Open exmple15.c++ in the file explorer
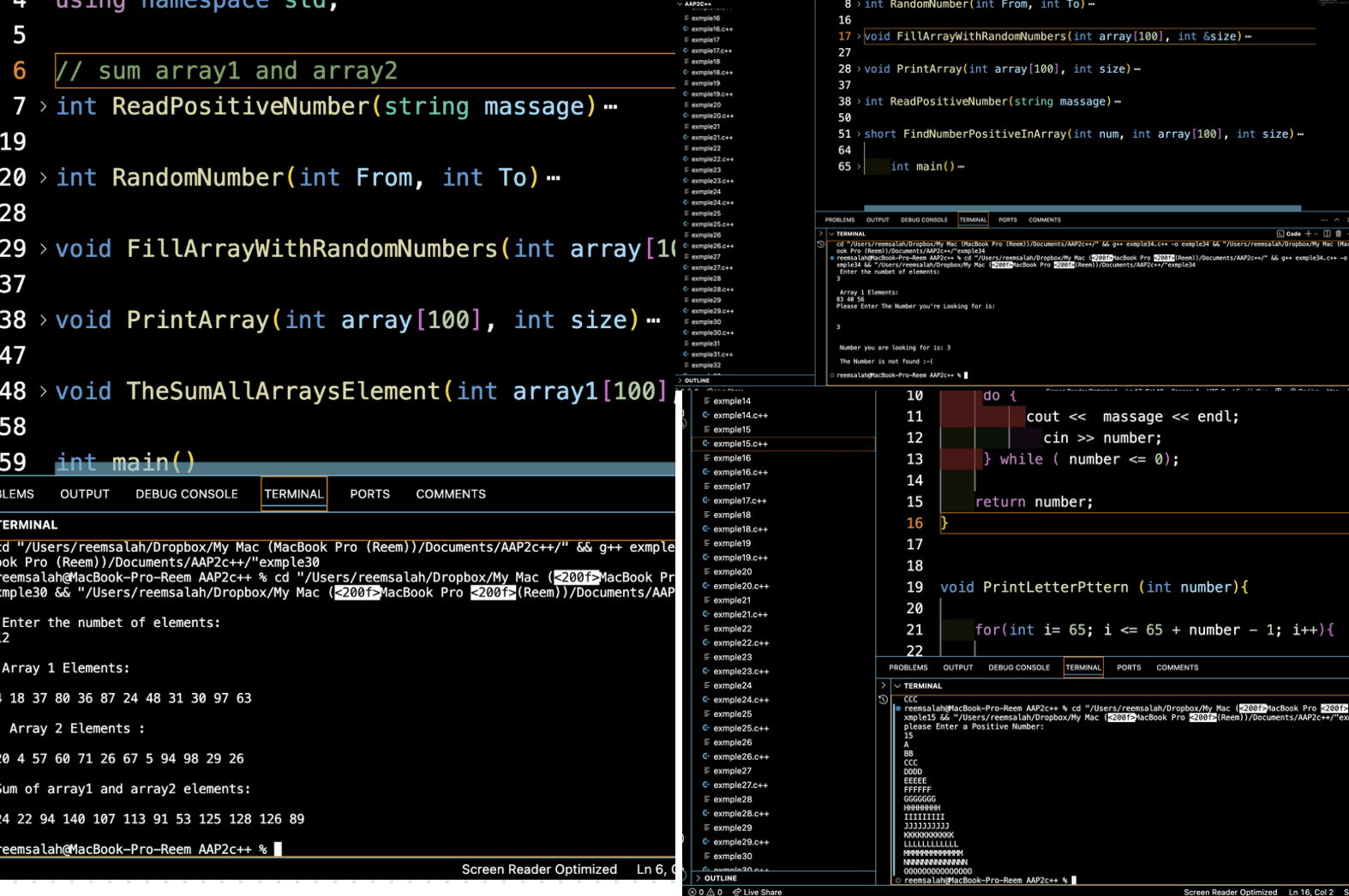 click(x=740, y=444)
